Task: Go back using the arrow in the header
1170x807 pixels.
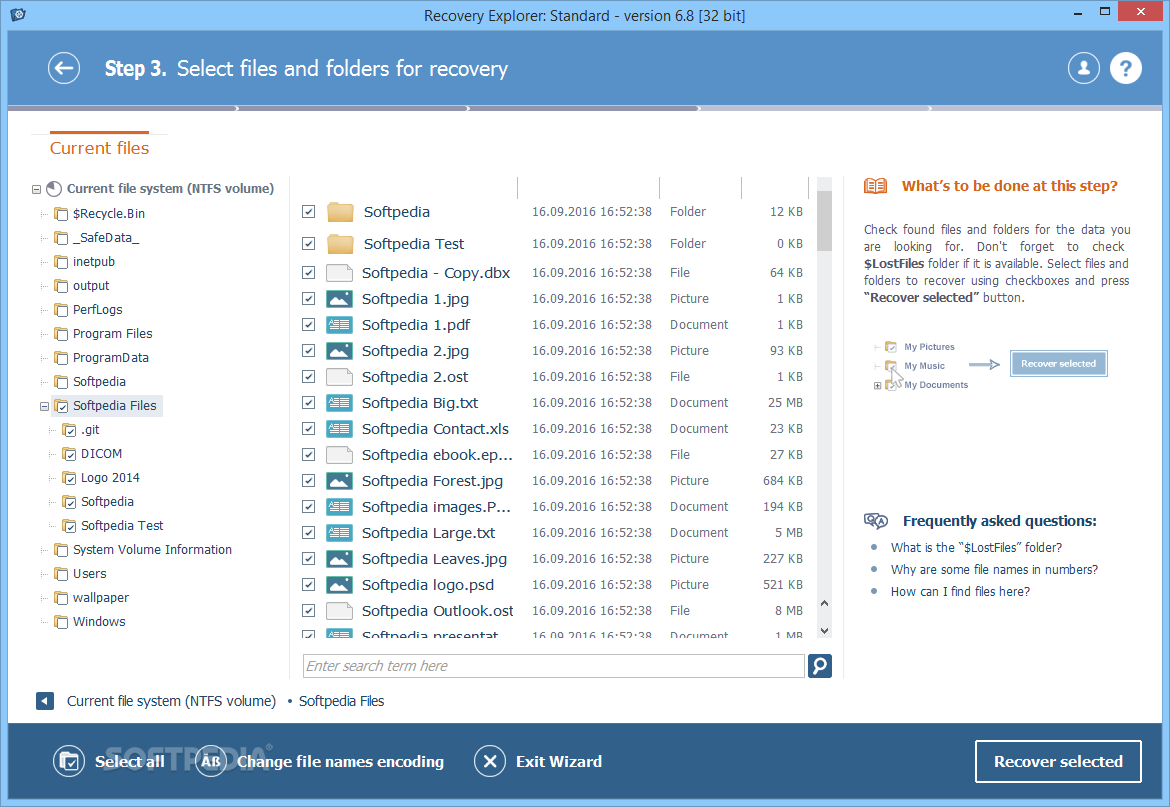Action: (64, 69)
